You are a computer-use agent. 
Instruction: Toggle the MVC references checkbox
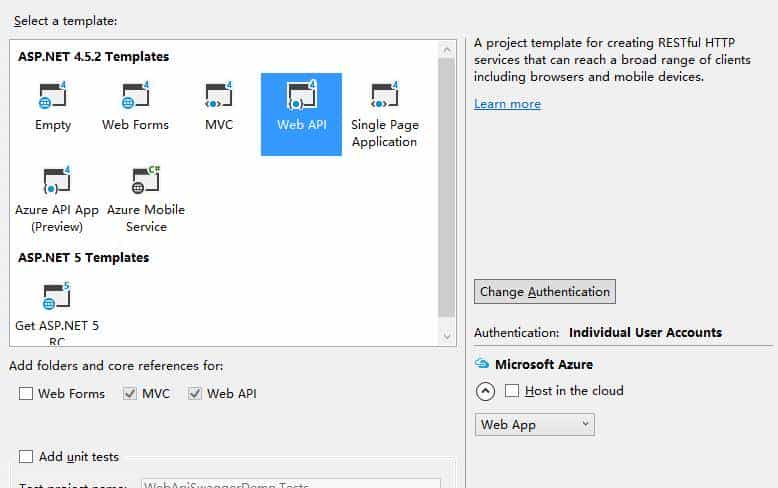coord(130,394)
